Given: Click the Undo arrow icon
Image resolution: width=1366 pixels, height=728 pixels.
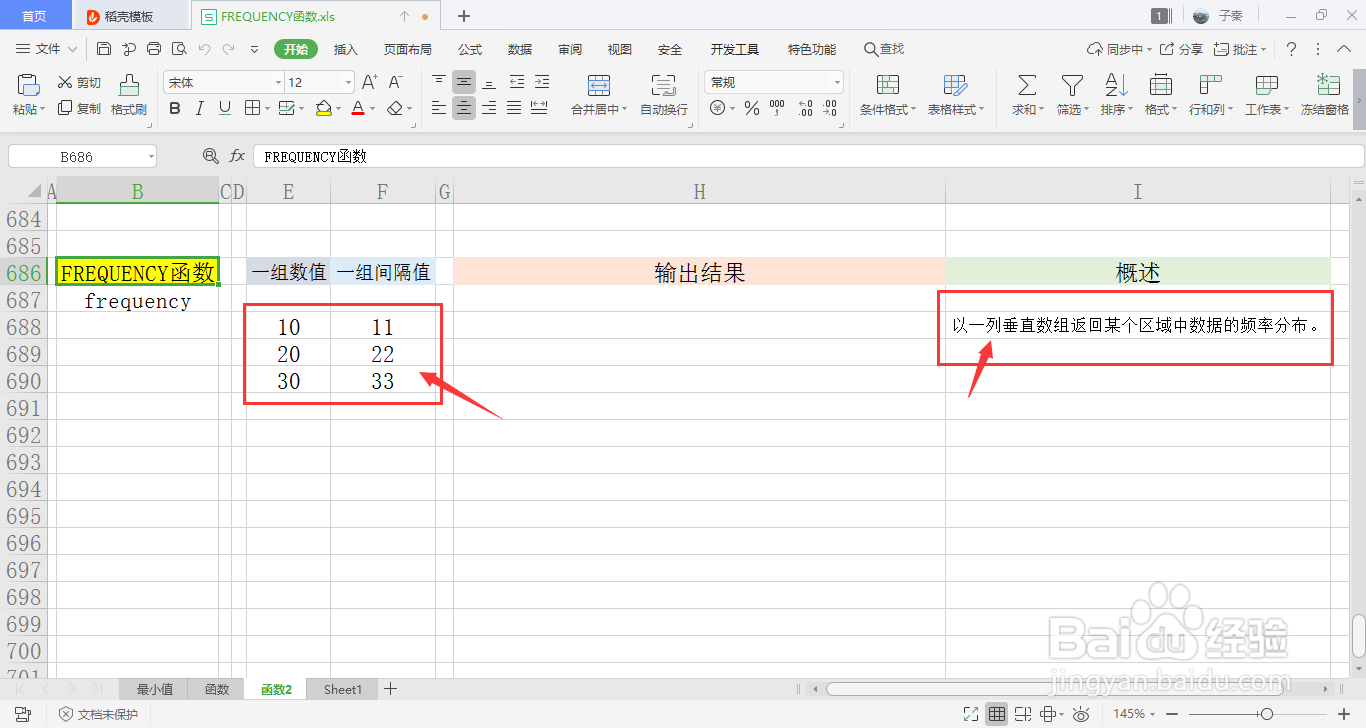Looking at the screenshot, I should tap(204, 49).
